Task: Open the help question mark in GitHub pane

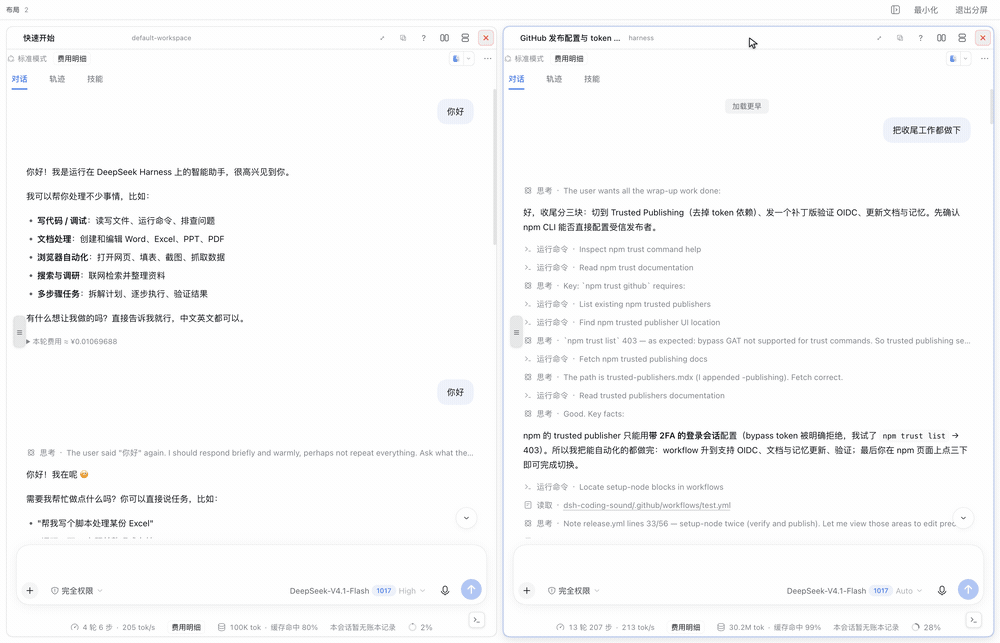Action: point(920,38)
